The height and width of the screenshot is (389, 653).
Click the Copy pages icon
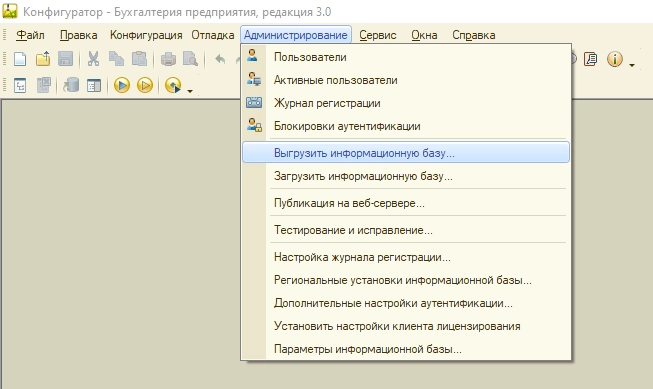[x=116, y=59]
